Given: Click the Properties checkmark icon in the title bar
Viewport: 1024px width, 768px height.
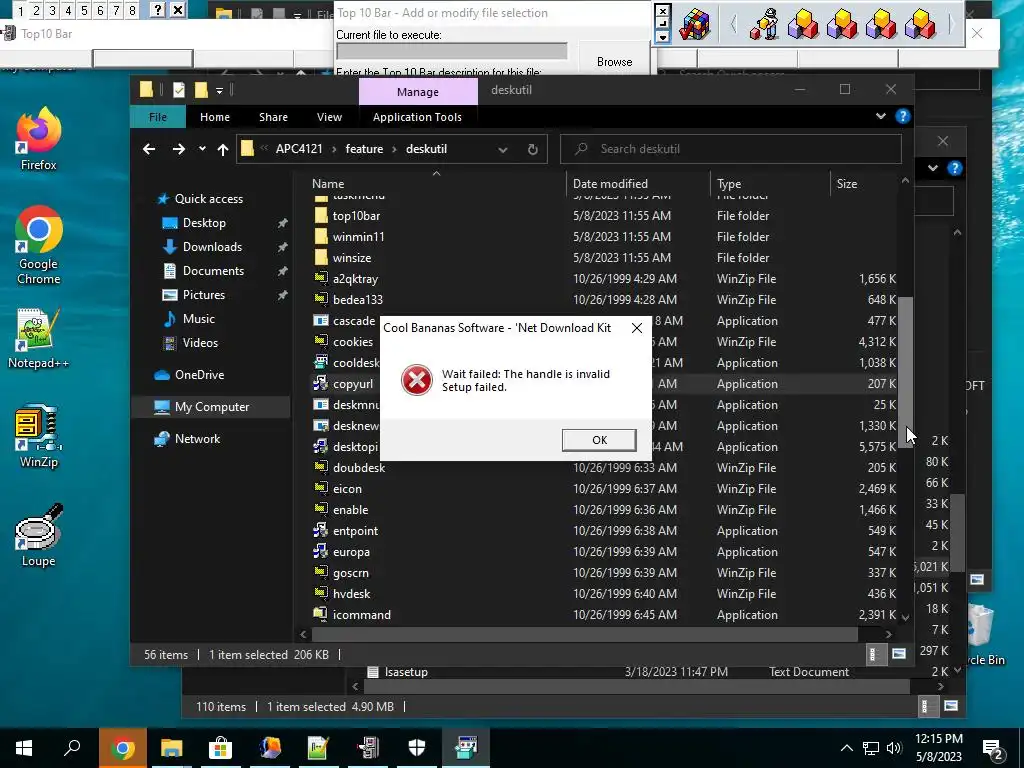Looking at the screenshot, I should coord(179,90).
